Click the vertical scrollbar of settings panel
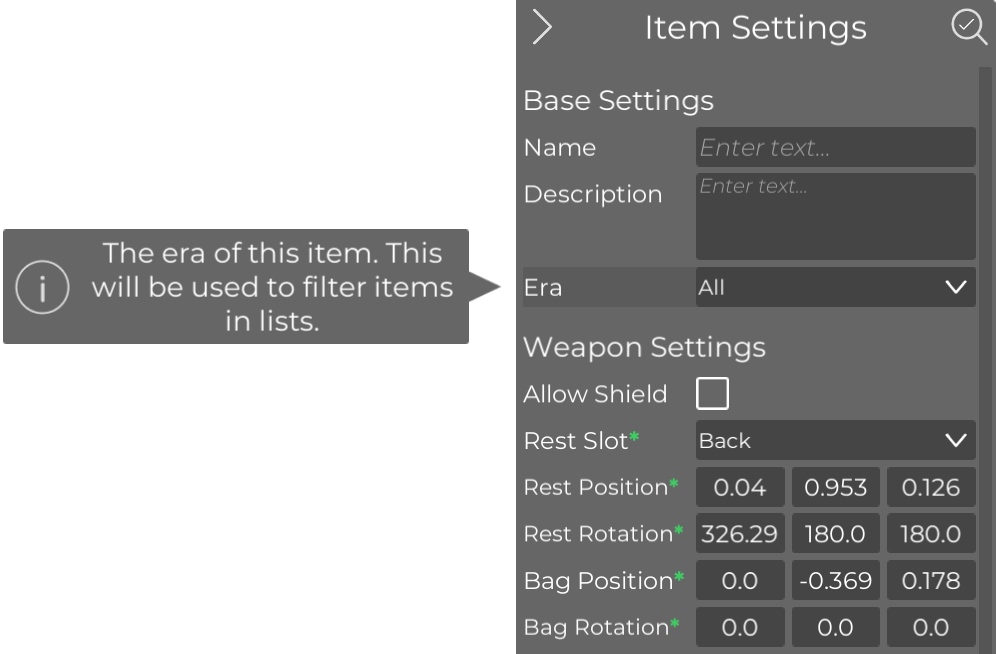Image resolution: width=996 pixels, height=654 pixels. click(985, 350)
